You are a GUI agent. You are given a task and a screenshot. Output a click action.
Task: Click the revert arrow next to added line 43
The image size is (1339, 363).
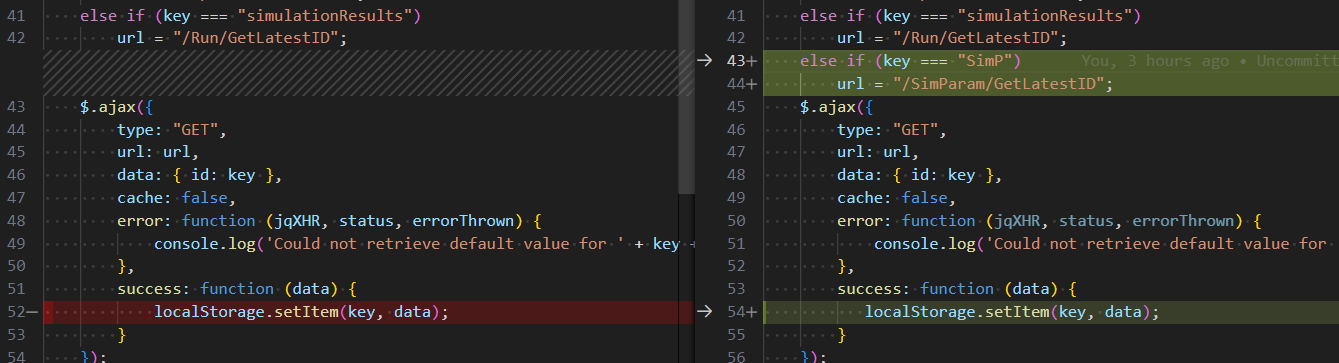(x=705, y=61)
